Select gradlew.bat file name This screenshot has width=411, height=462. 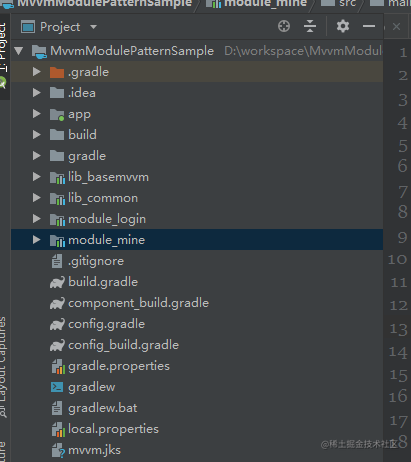click(103, 408)
